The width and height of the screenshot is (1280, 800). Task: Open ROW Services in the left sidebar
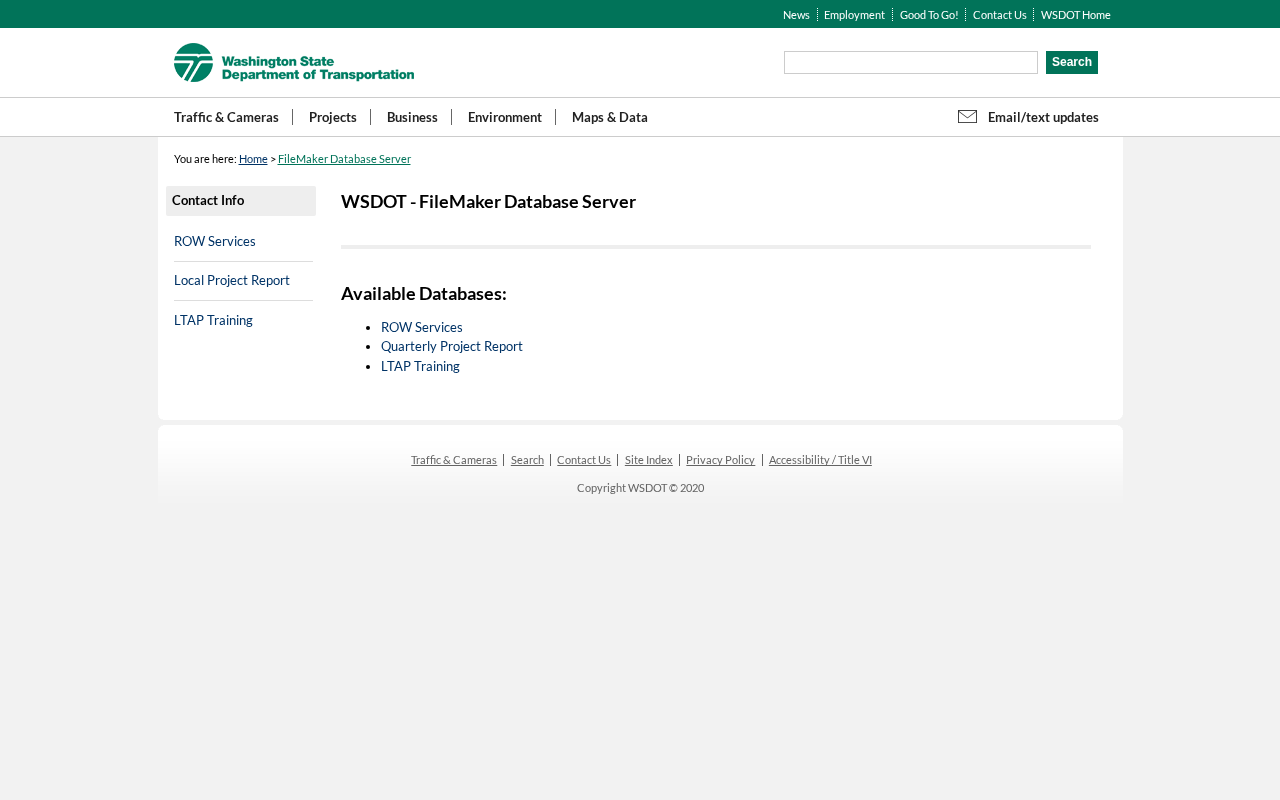coord(215,241)
